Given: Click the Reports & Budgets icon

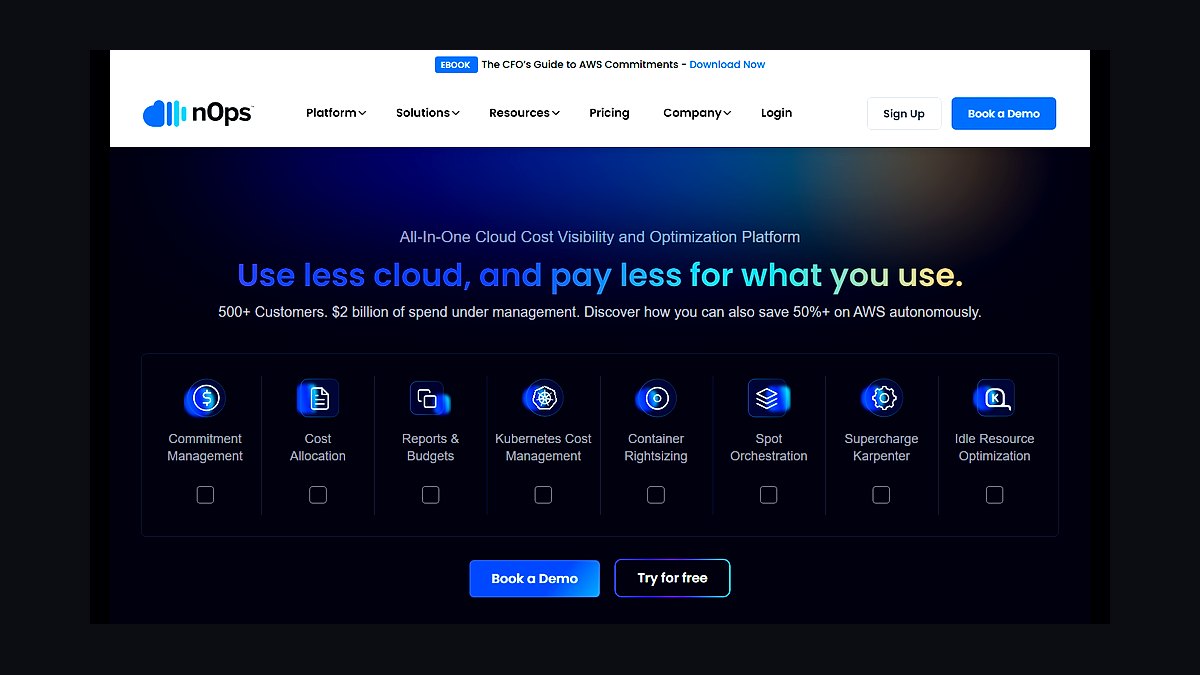Looking at the screenshot, I should point(430,398).
